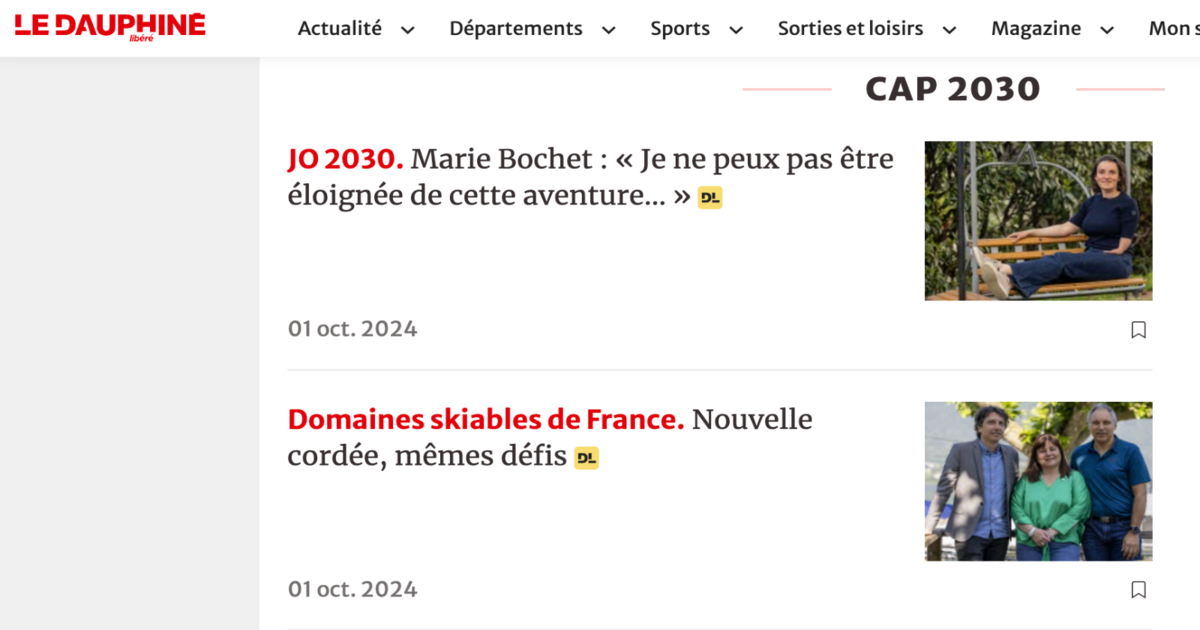Open the Départements dropdown
Image resolution: width=1200 pixels, height=630 pixels.
[516, 29]
